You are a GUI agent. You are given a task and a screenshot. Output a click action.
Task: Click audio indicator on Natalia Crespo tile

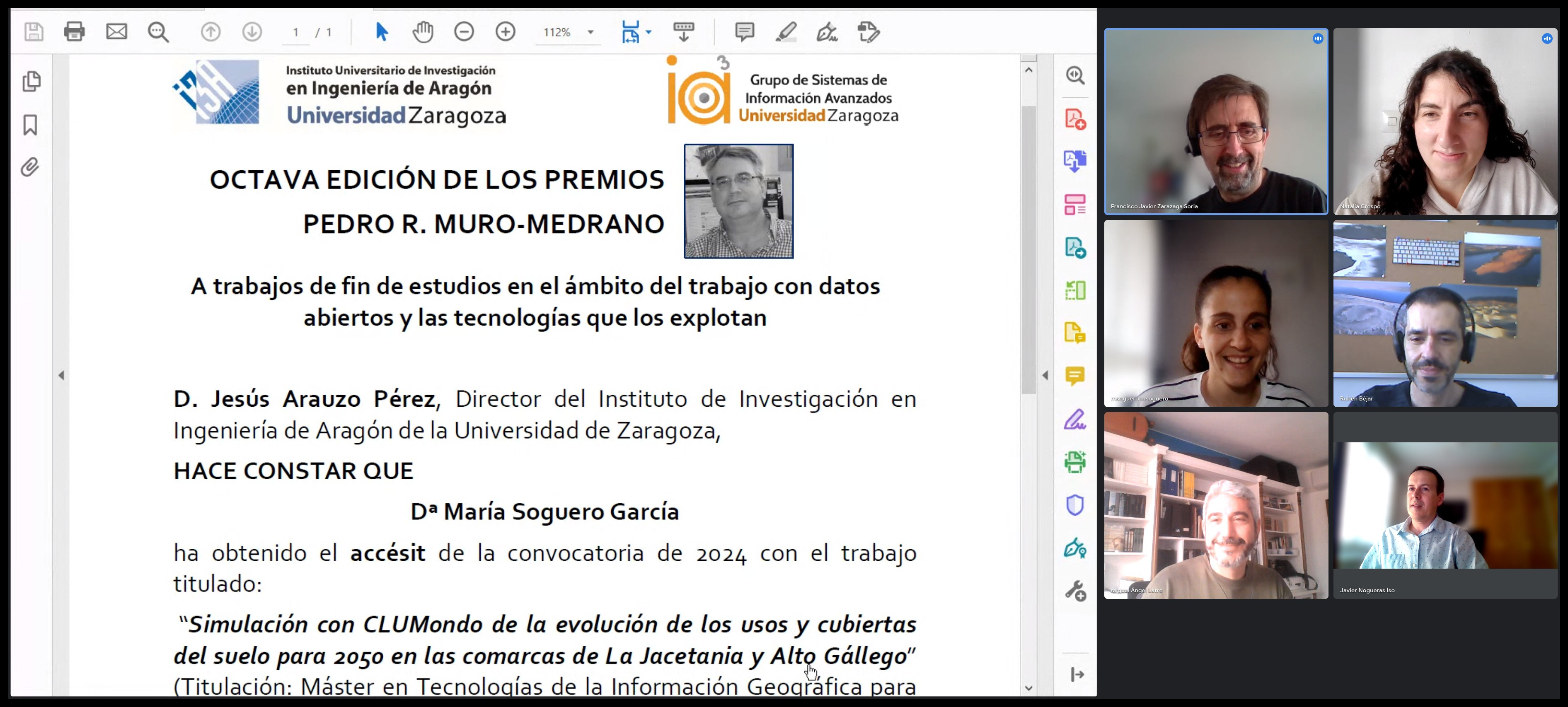click(1547, 39)
